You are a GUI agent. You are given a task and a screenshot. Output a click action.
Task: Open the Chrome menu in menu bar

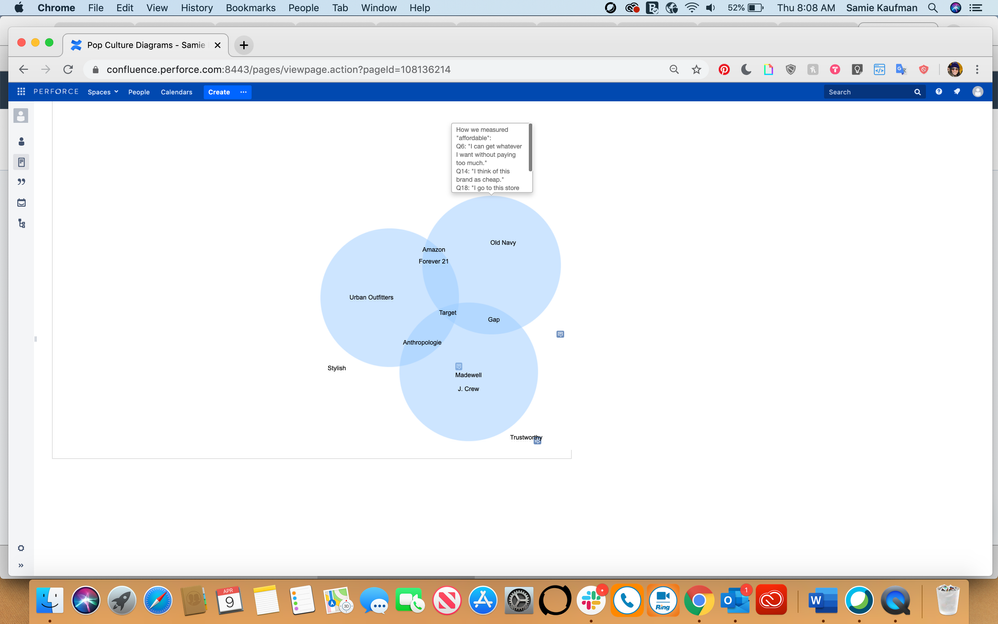coord(56,8)
